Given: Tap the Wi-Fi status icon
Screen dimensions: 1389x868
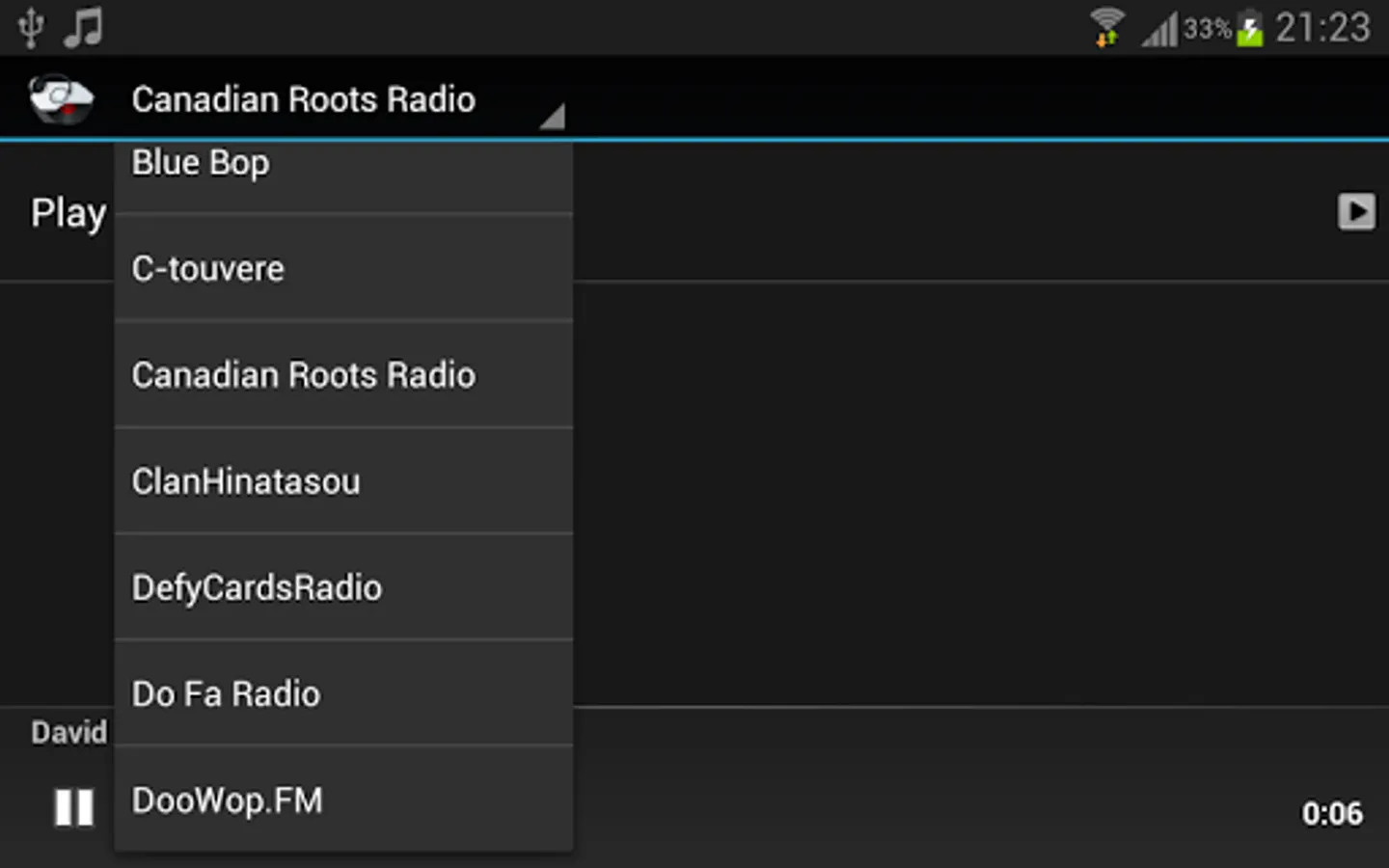Looking at the screenshot, I should [x=1107, y=27].
